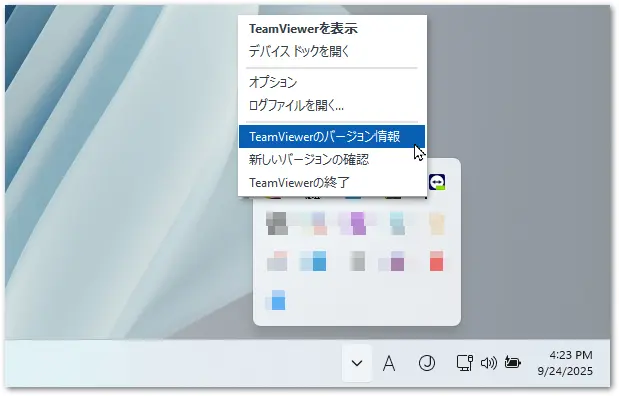Click 'ログファイルを開く...' menu item
Image resolution: width=619 pixels, height=396 pixels.
pyautogui.click(x=332, y=105)
